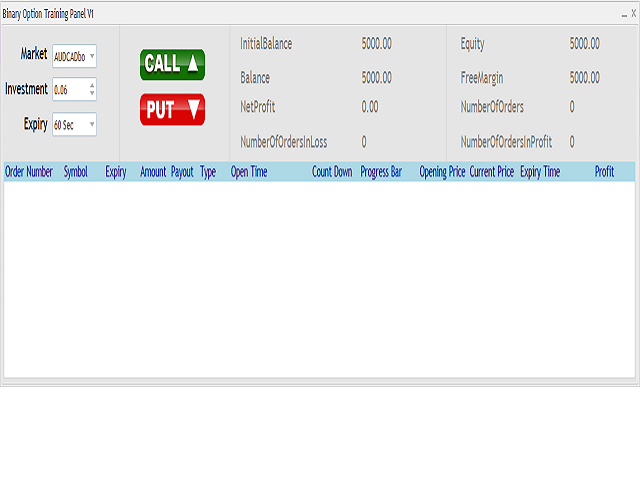Click the Type column header
This screenshot has height=480, width=640.
pyautogui.click(x=208, y=172)
